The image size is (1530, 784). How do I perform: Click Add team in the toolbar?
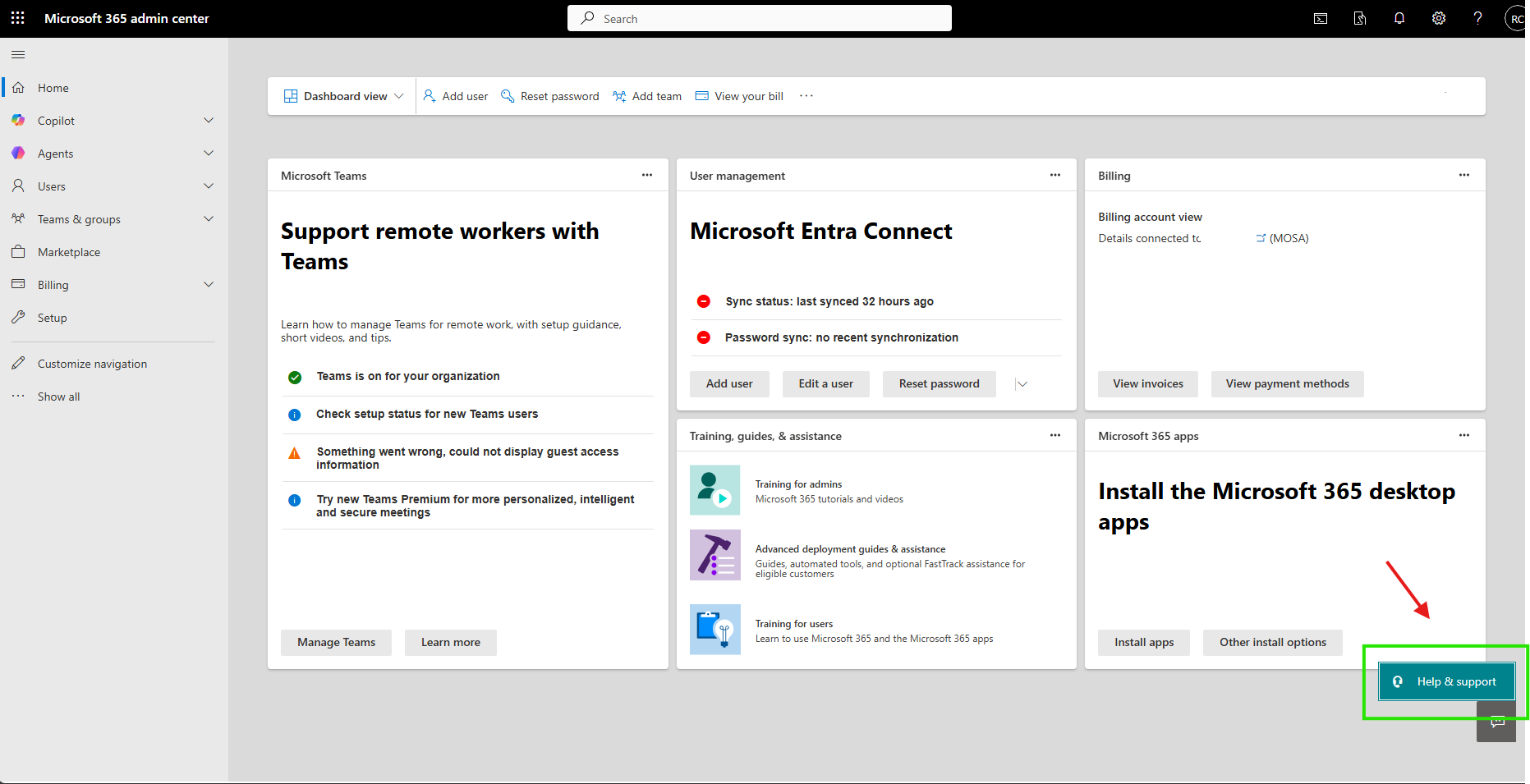tap(647, 96)
